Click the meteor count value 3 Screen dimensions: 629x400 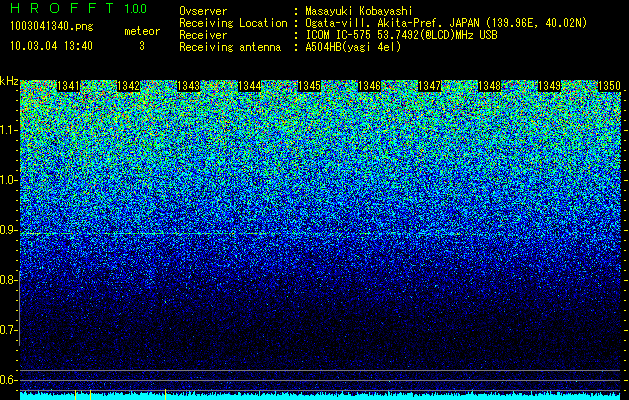142,46
